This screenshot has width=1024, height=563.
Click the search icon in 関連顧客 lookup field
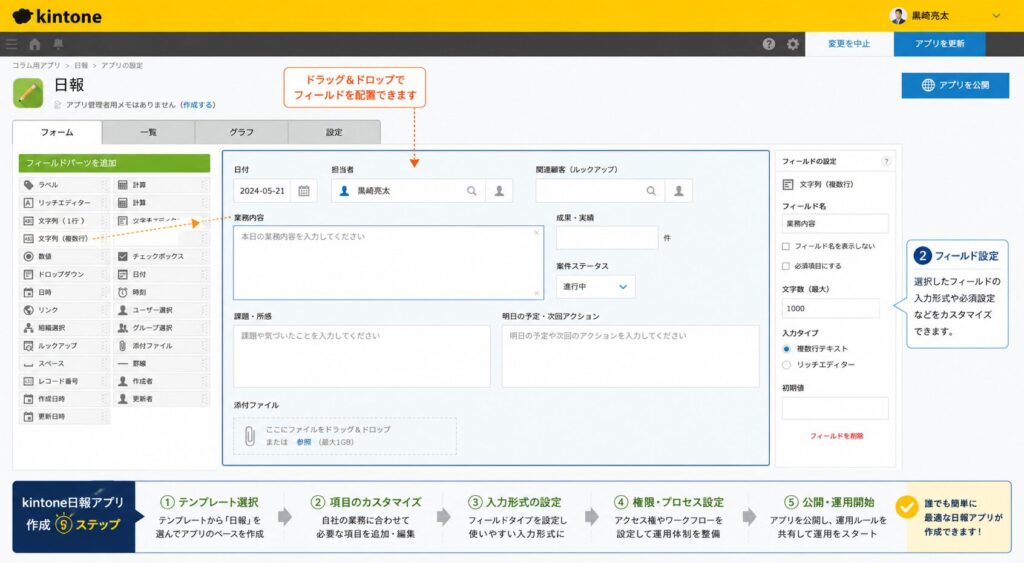651,191
